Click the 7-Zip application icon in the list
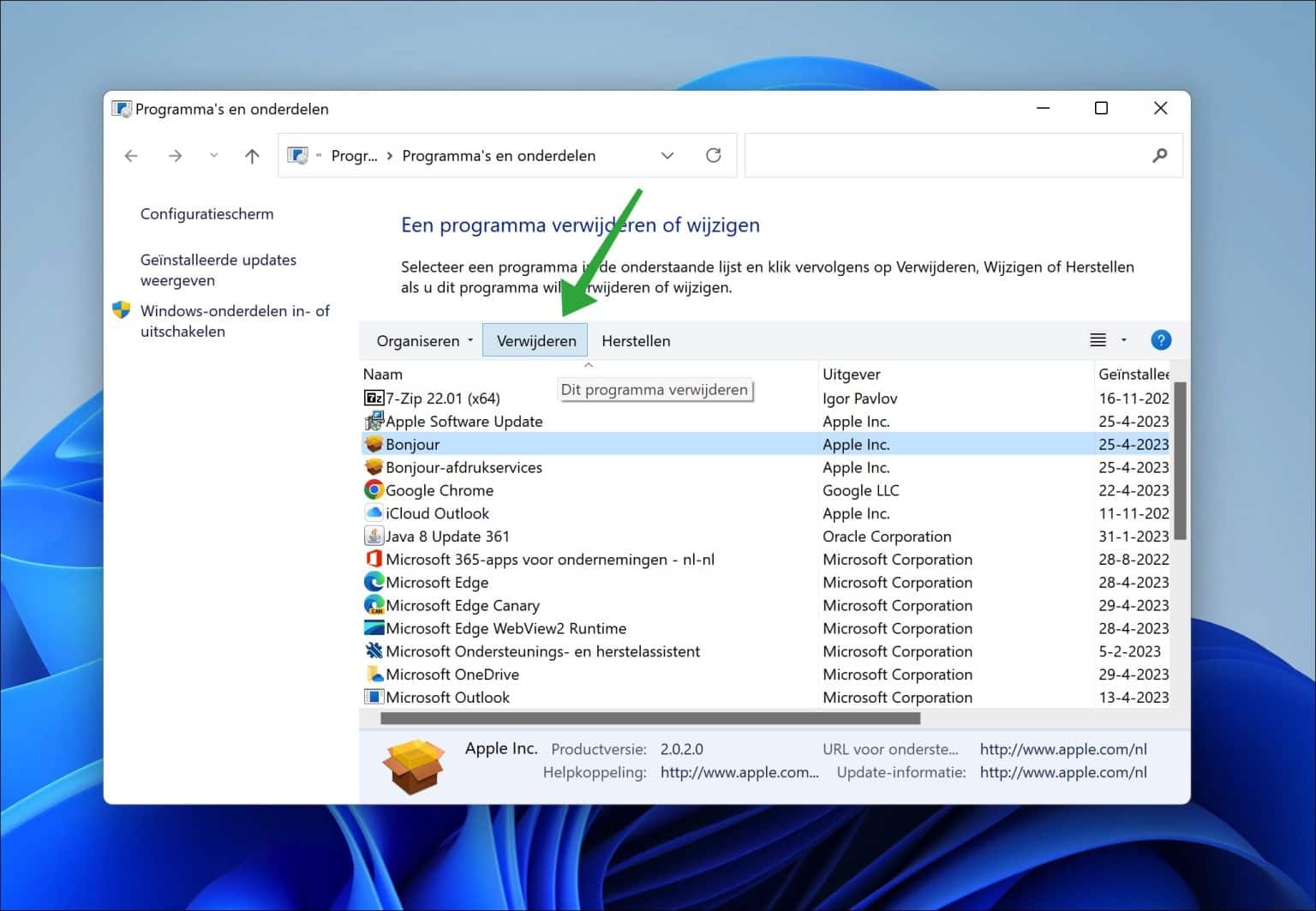Image resolution: width=1316 pixels, height=911 pixels. tap(374, 398)
